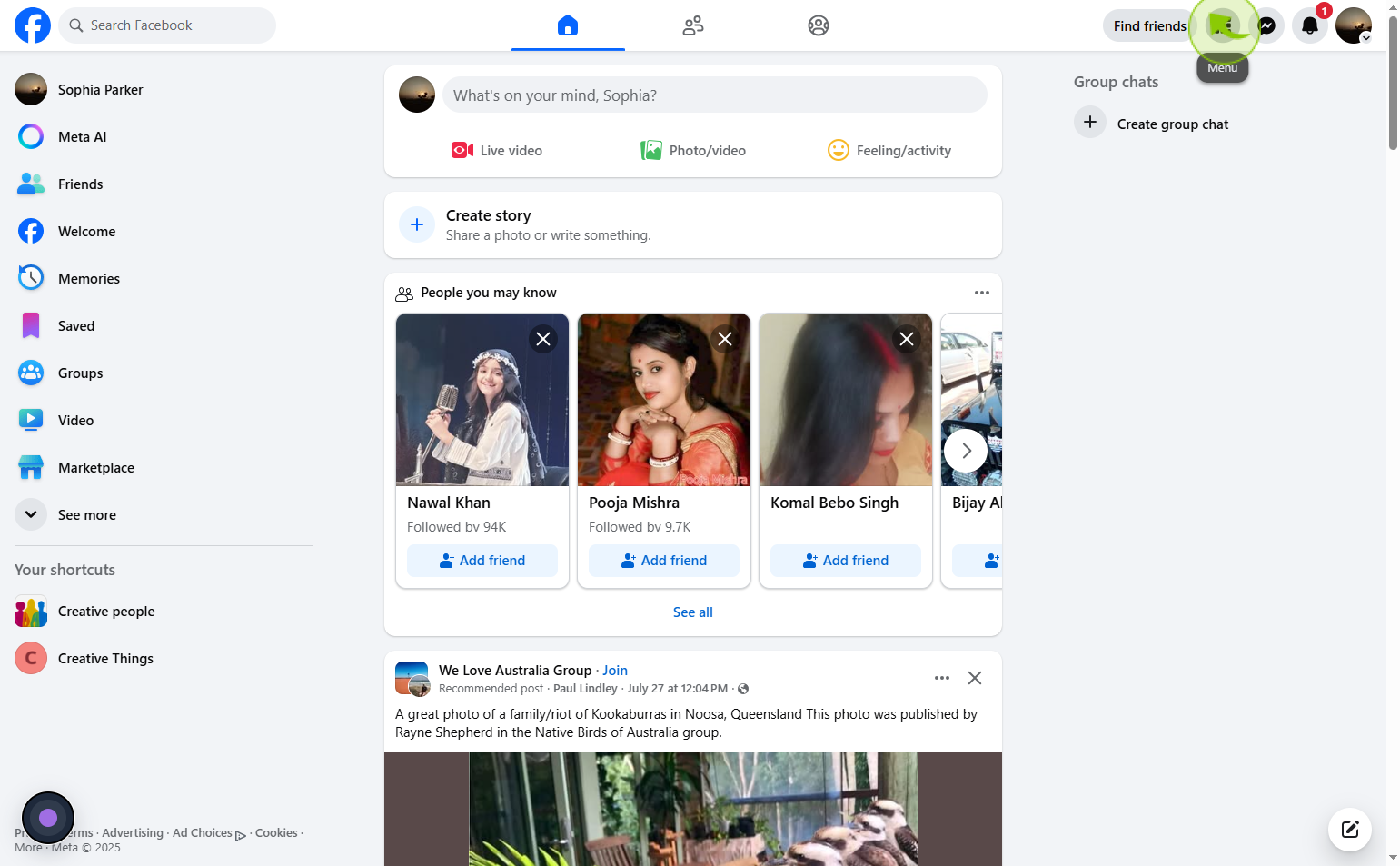Open the Creative people shortcut

pos(164,612)
